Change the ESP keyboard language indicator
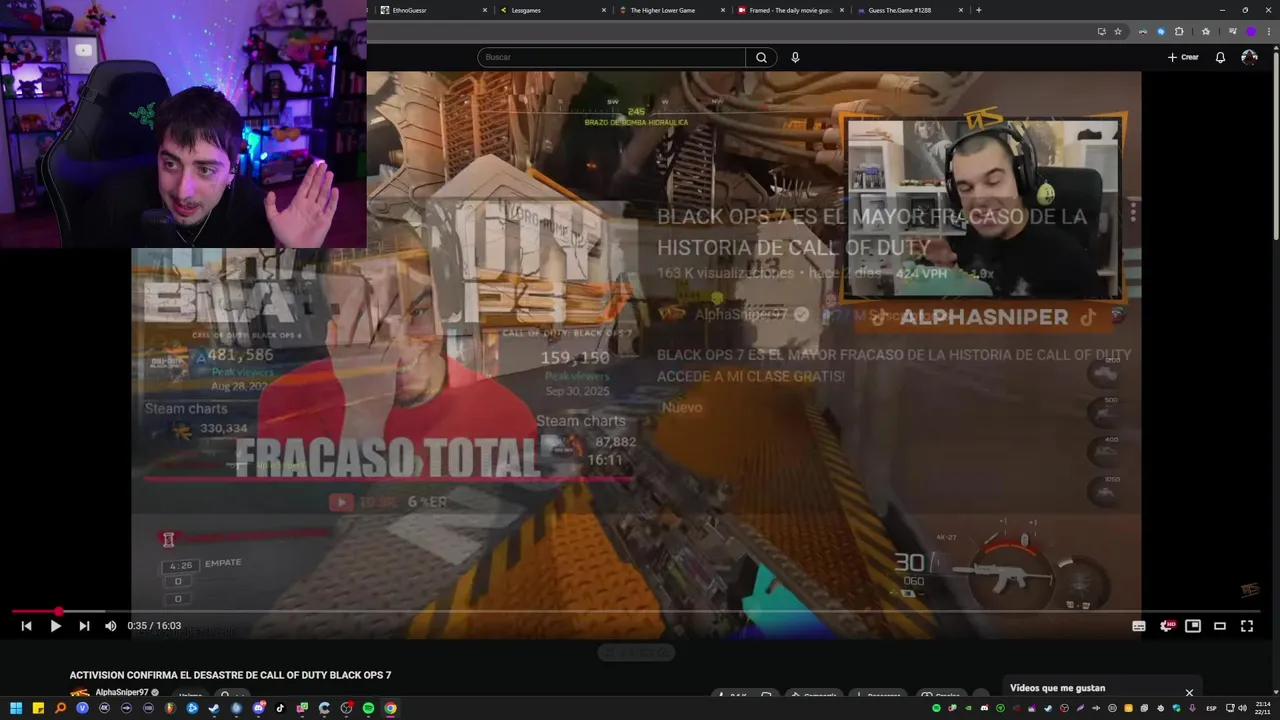The height and width of the screenshot is (720, 1280). (1212, 708)
